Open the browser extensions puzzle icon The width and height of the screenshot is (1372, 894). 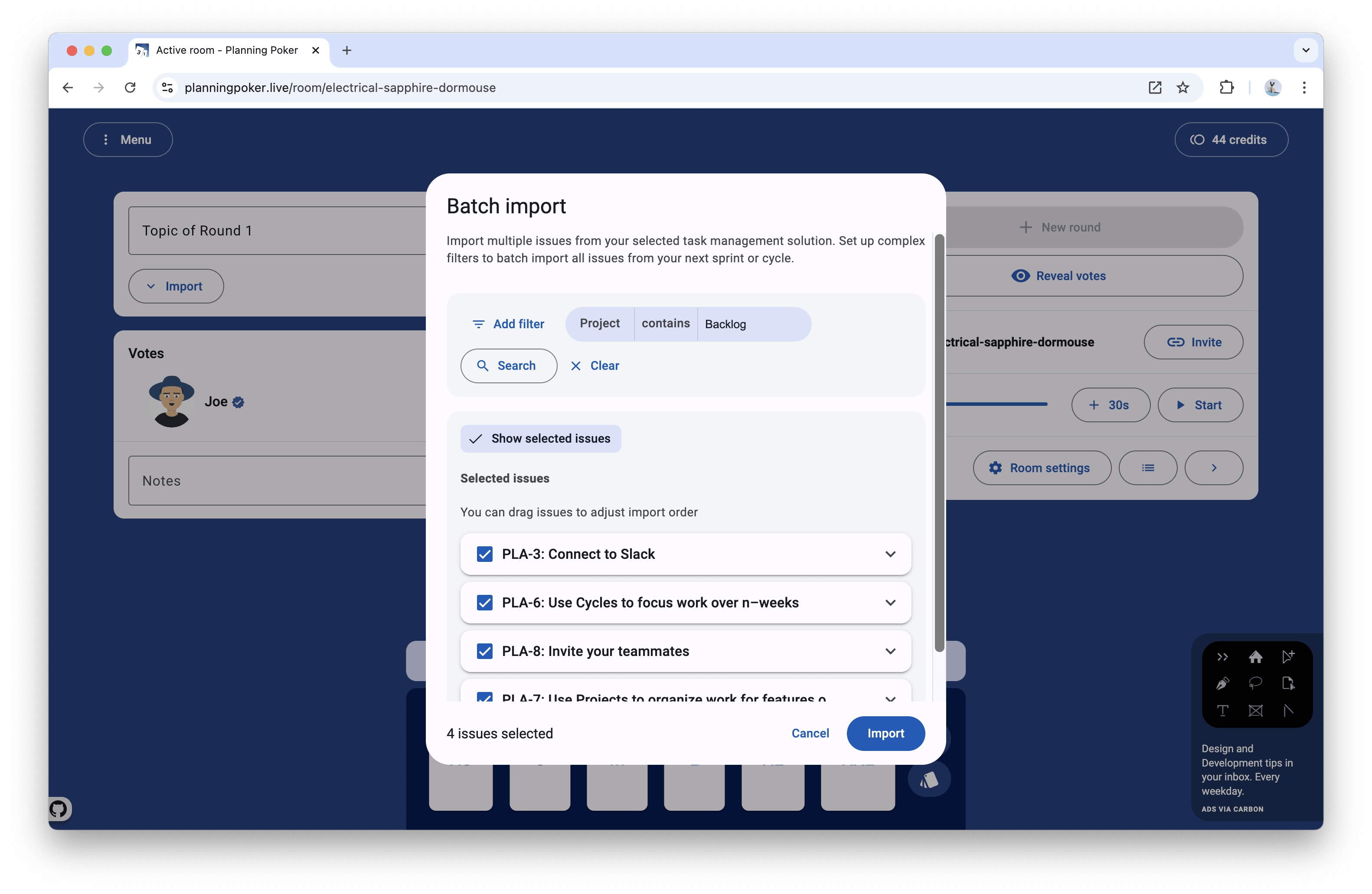pos(1227,88)
